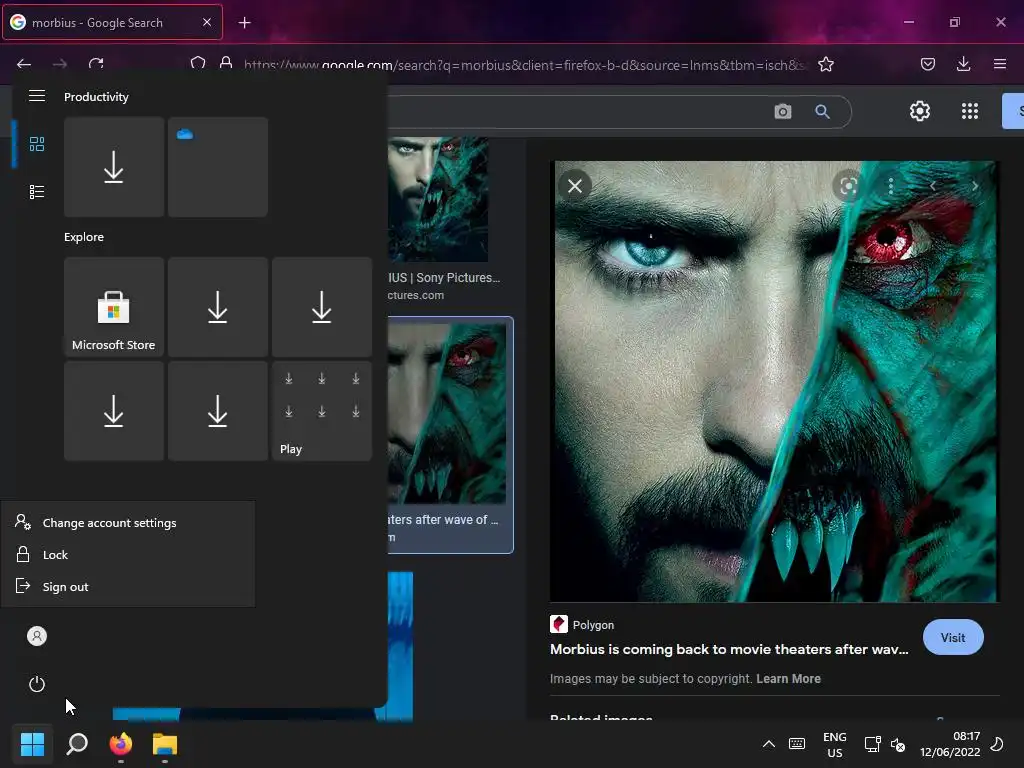Choose Lock from the account menu
1024x768 pixels.
[x=128, y=554]
